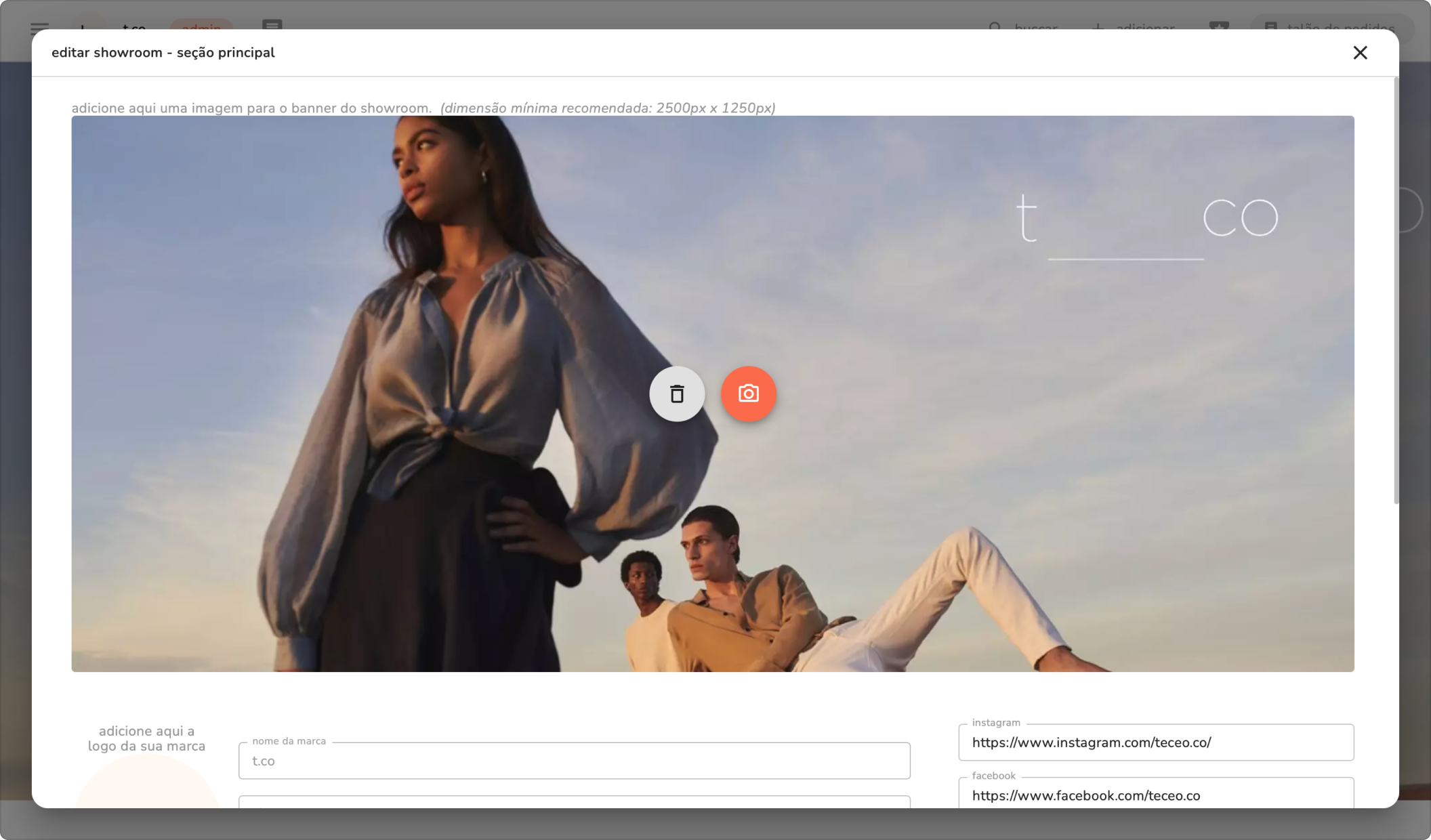Edit the facebook URL field
This screenshot has height=840, width=1431.
coord(1155,795)
